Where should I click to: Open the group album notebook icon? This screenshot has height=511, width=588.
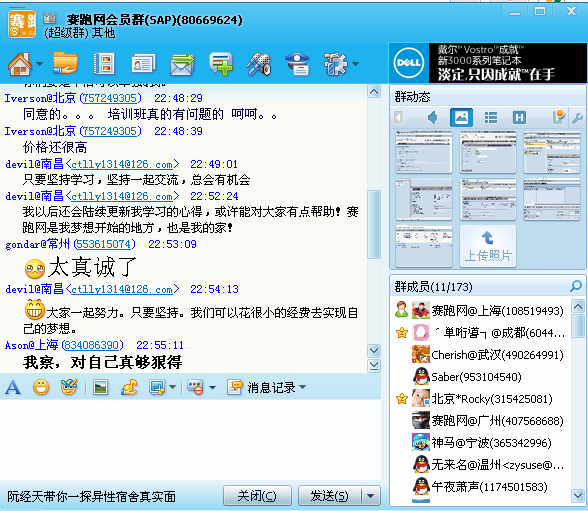coord(104,63)
